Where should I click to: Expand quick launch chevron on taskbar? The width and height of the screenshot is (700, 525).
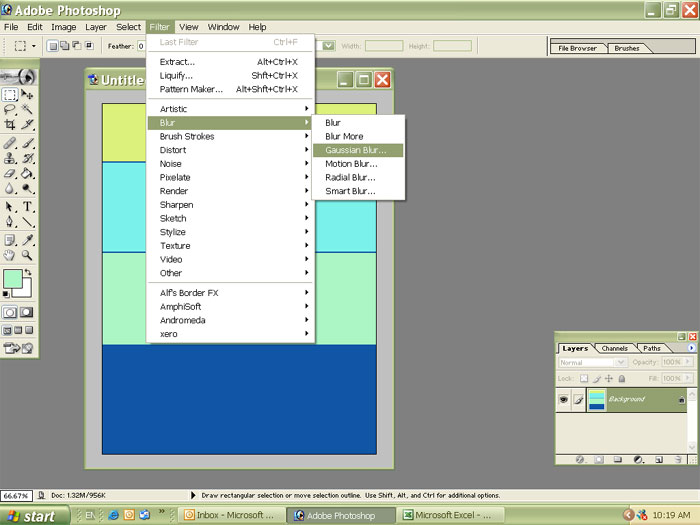[x=162, y=511]
